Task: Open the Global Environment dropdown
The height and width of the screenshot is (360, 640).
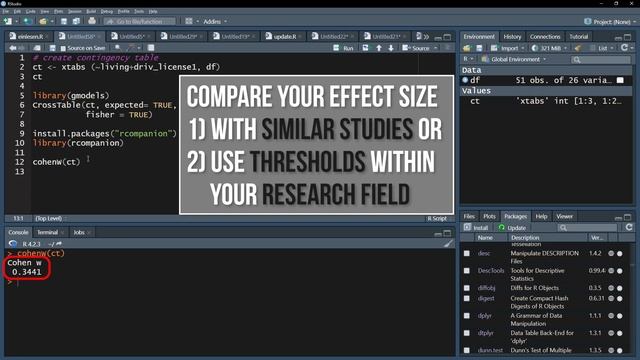Action: pos(513,59)
